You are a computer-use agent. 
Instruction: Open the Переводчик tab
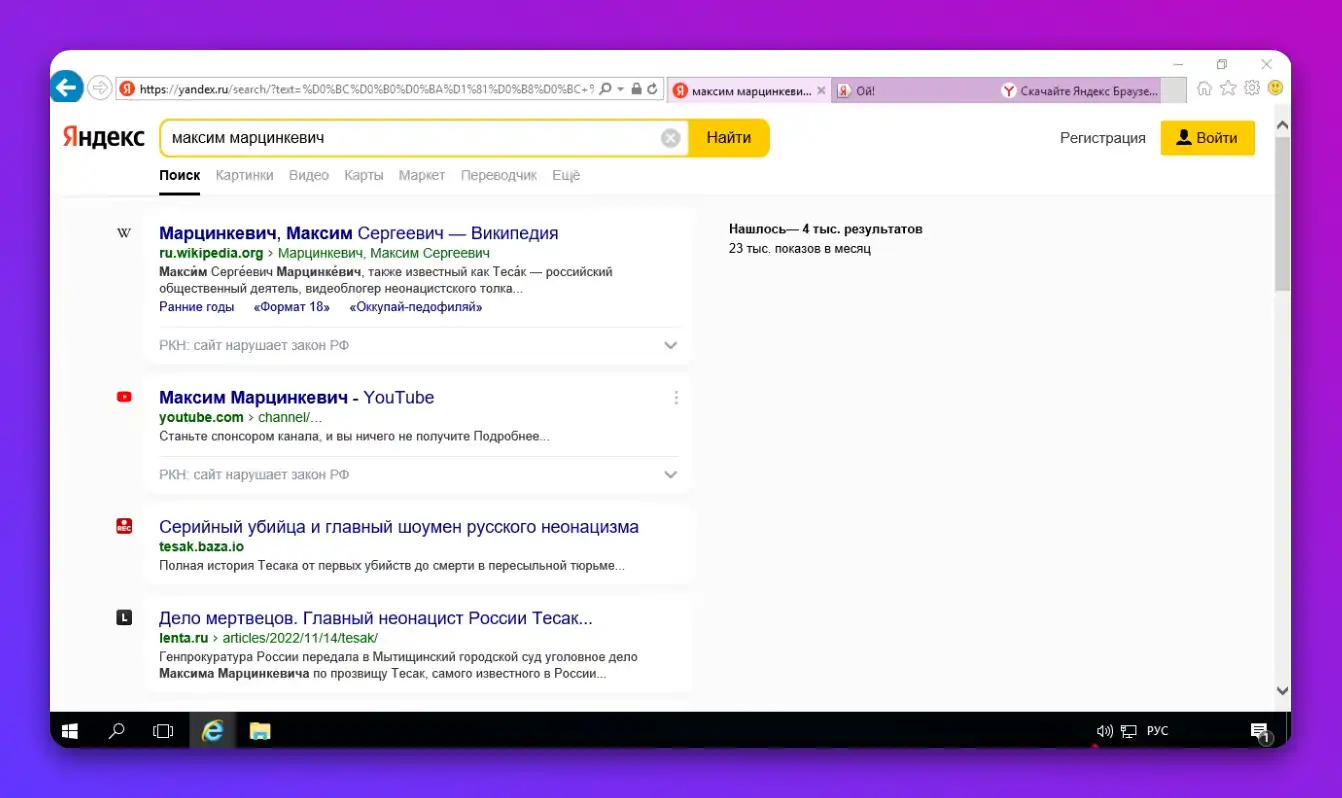499,175
